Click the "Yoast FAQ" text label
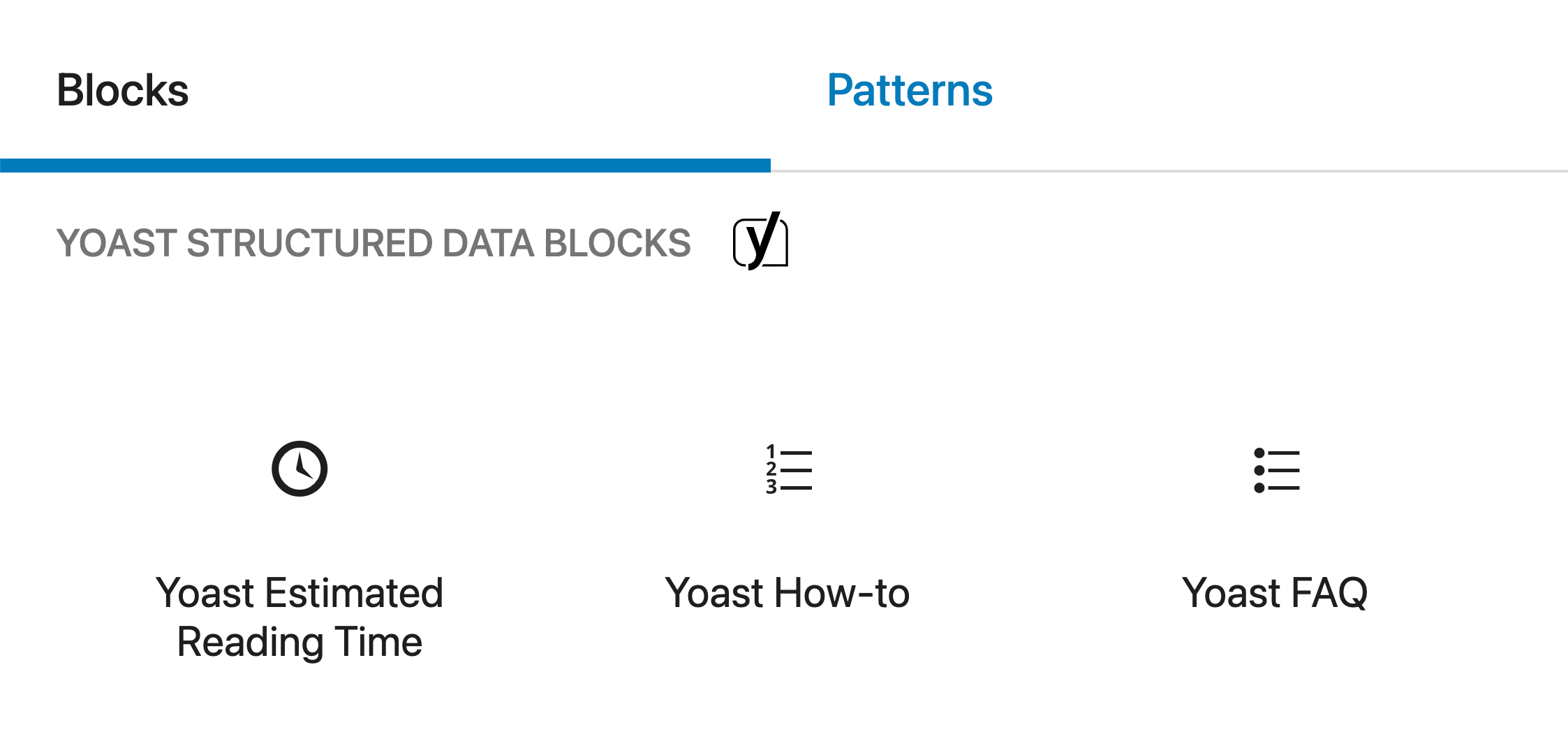This screenshot has width=1568, height=746. point(1275,593)
